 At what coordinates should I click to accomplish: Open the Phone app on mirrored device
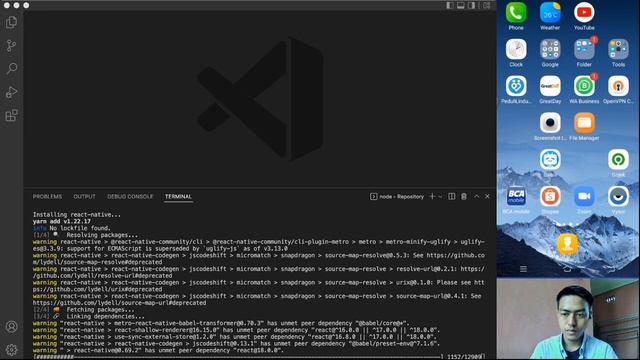516,16
